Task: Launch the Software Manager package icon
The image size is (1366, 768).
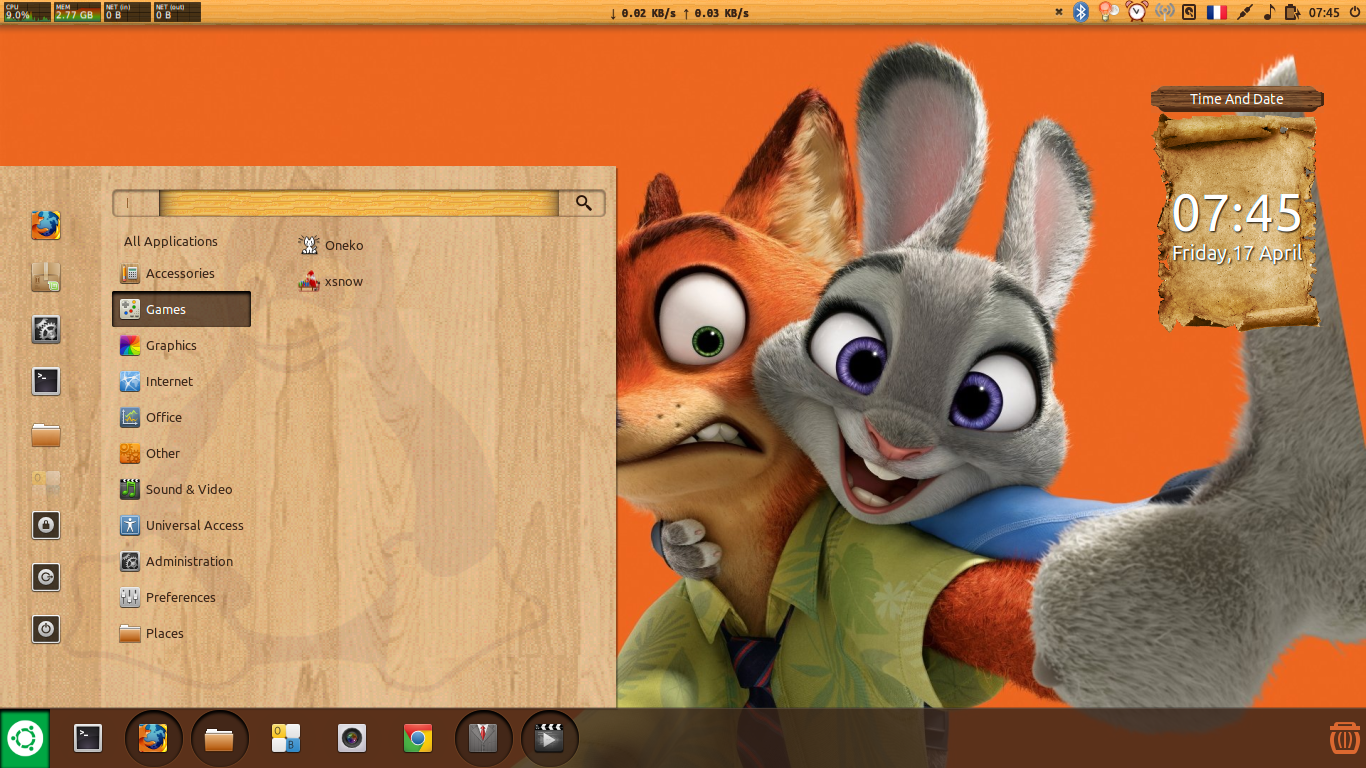Action: [x=46, y=277]
